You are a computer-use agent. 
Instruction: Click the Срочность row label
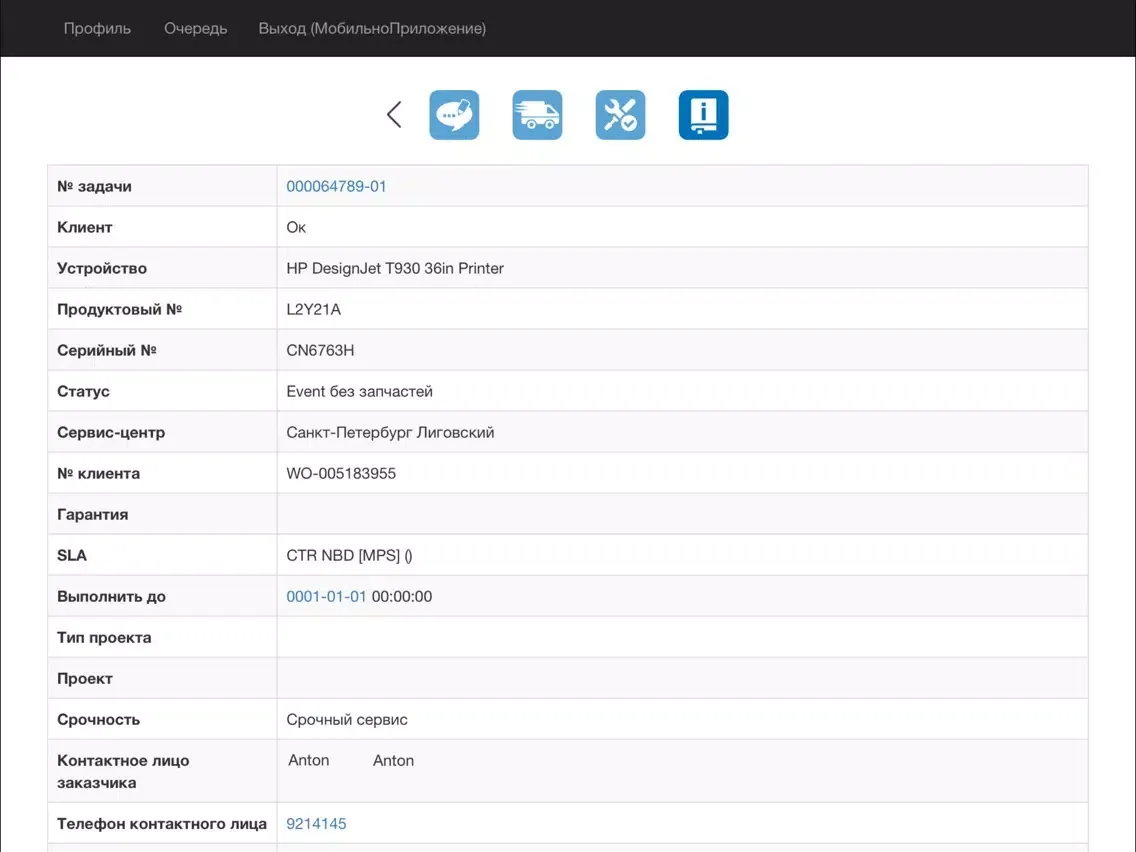[x=99, y=720]
